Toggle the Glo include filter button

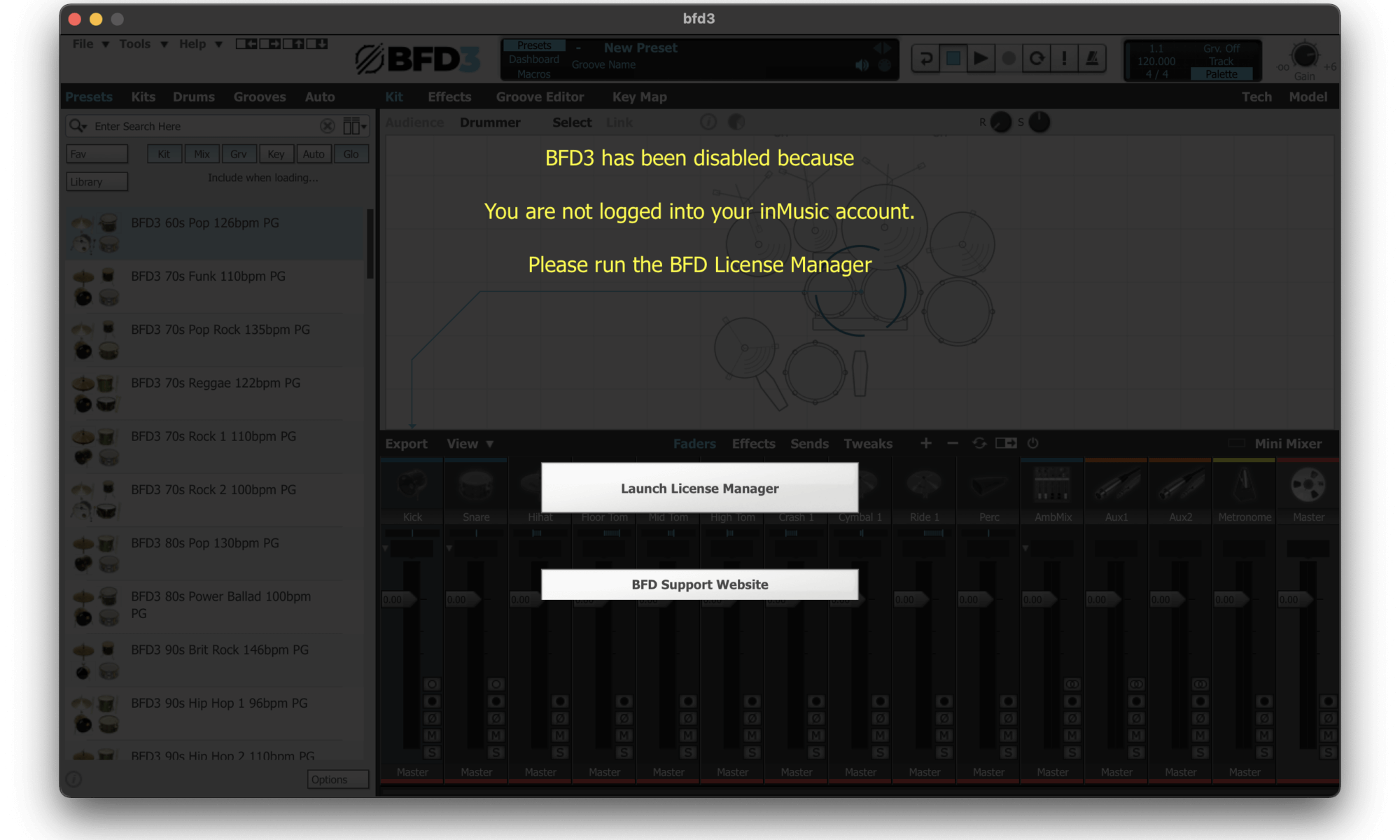351,154
